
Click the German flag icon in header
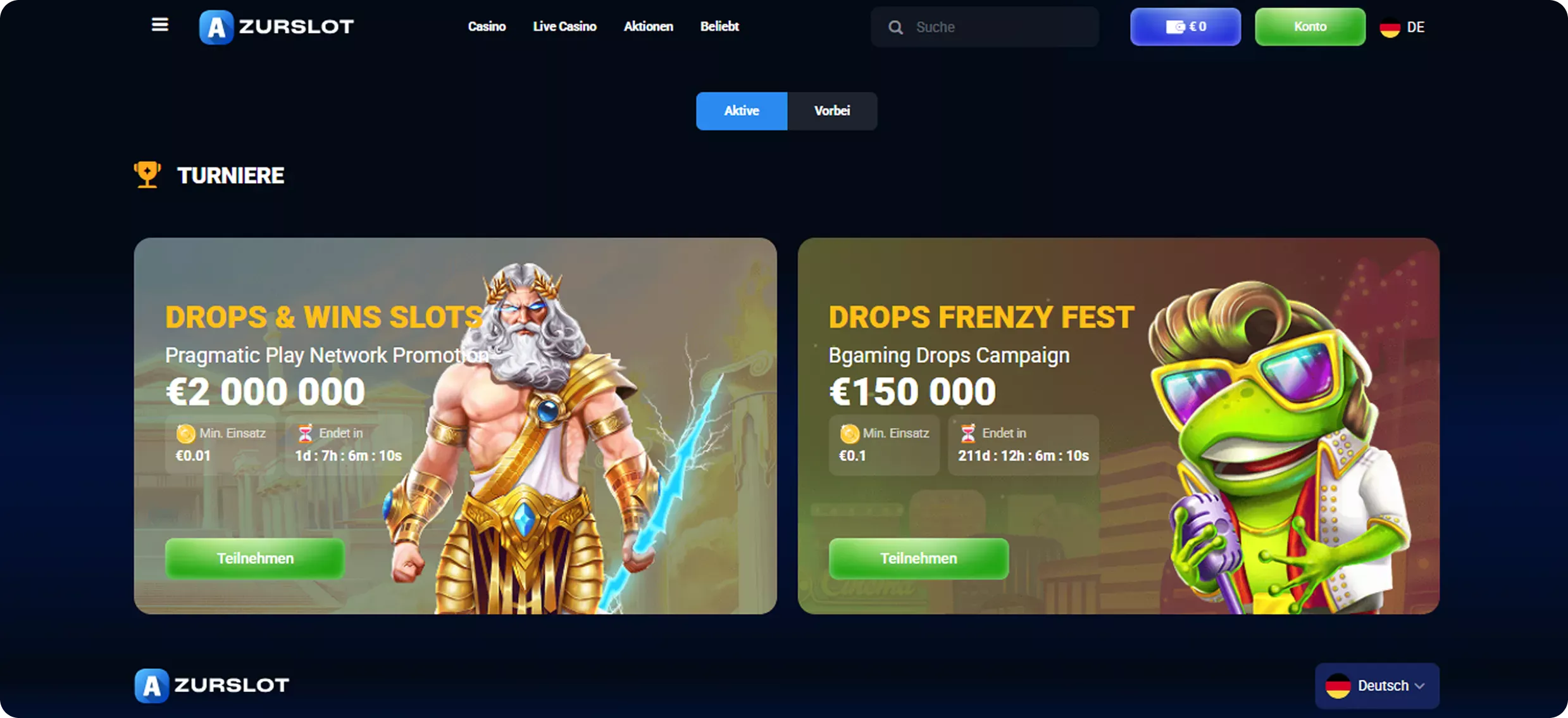tap(1390, 27)
